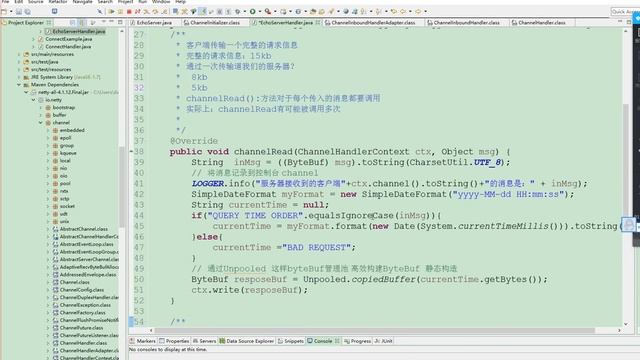Screen dimensions: 640x360
Task: Switch to EchoServer.java editor tab
Action: (154, 23)
